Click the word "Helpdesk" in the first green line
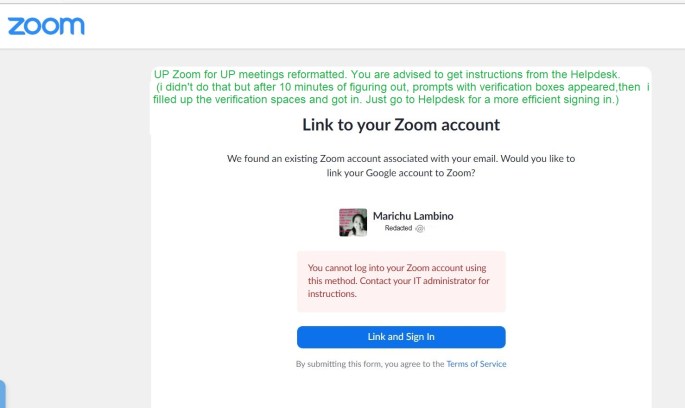The height and width of the screenshot is (408, 685). [x=590, y=74]
